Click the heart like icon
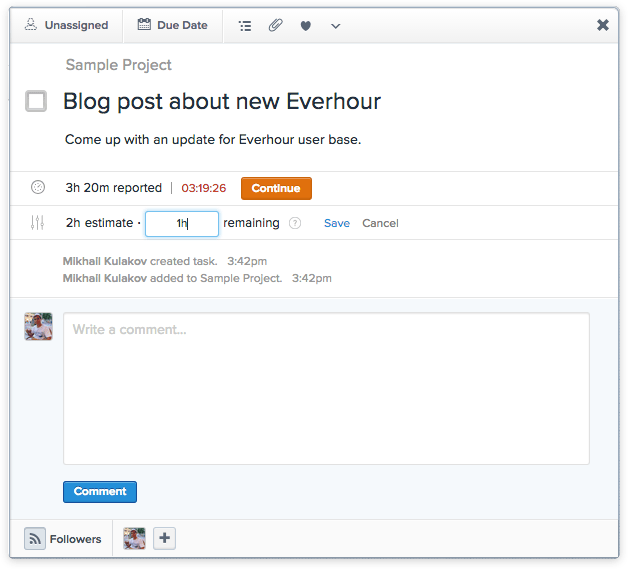Image resolution: width=628 pixels, height=569 pixels. point(306,25)
